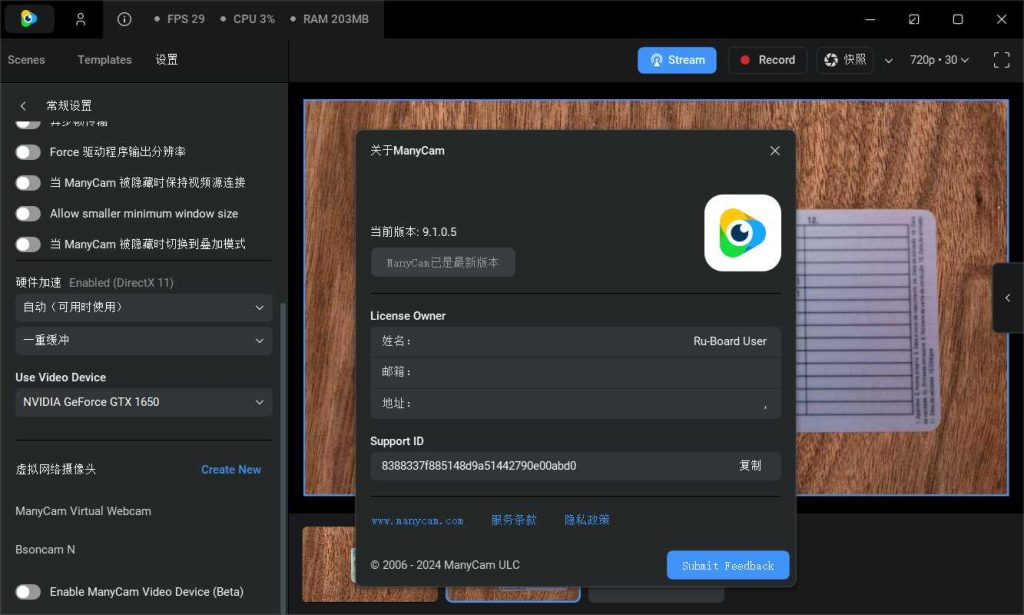This screenshot has width=1024, height=615.
Task: Start recording with Record button
Action: [767, 60]
